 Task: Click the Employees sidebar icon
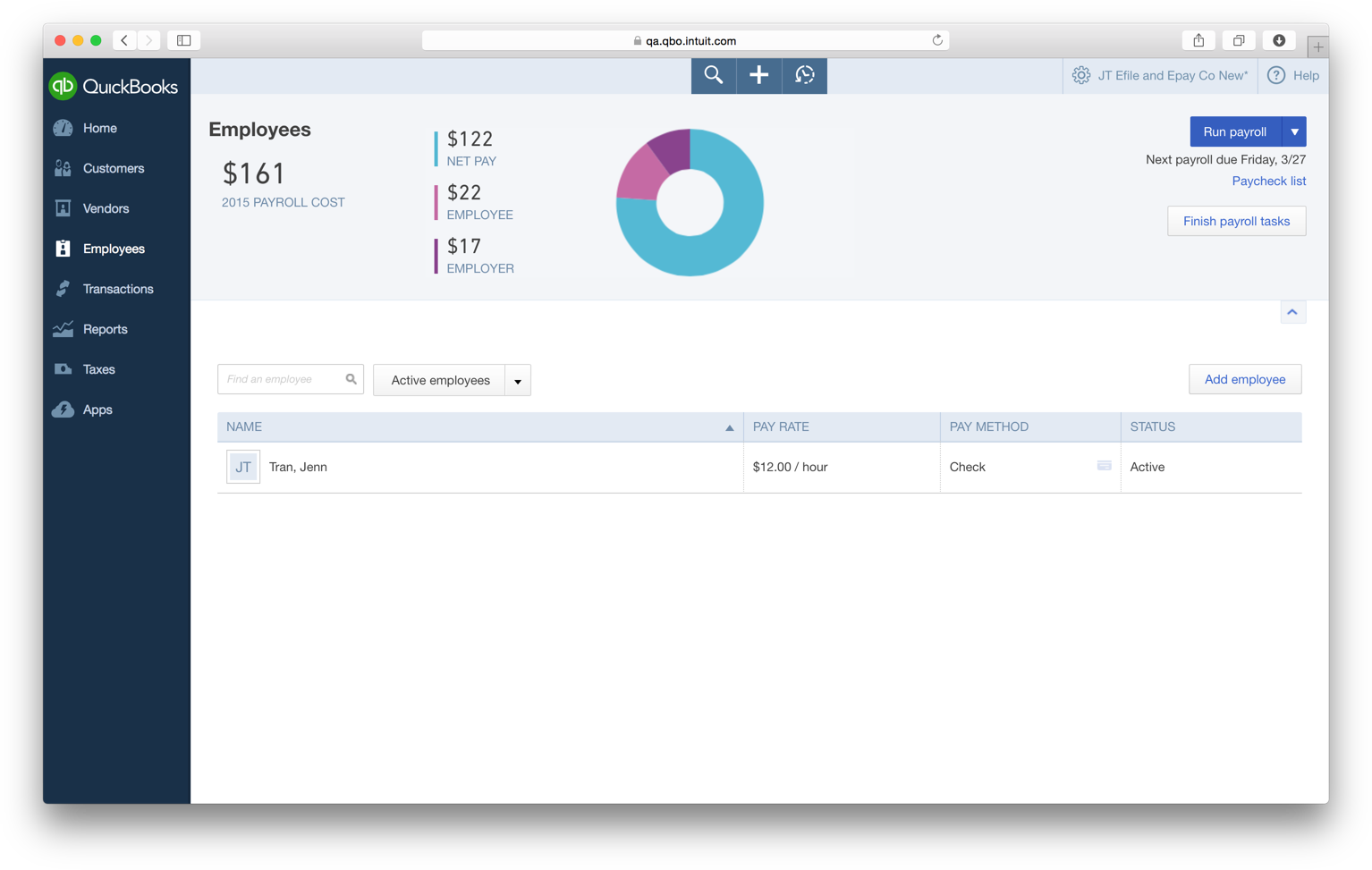pos(63,249)
